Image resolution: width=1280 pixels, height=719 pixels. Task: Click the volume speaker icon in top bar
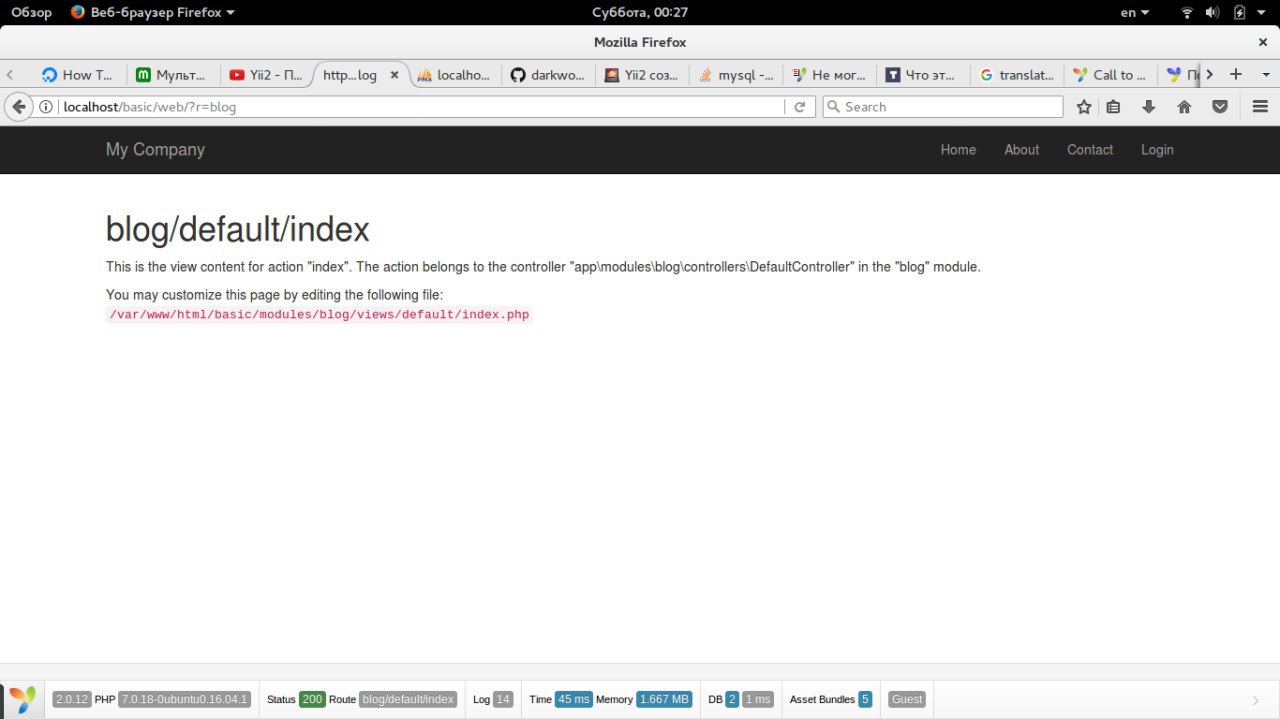tap(1213, 12)
